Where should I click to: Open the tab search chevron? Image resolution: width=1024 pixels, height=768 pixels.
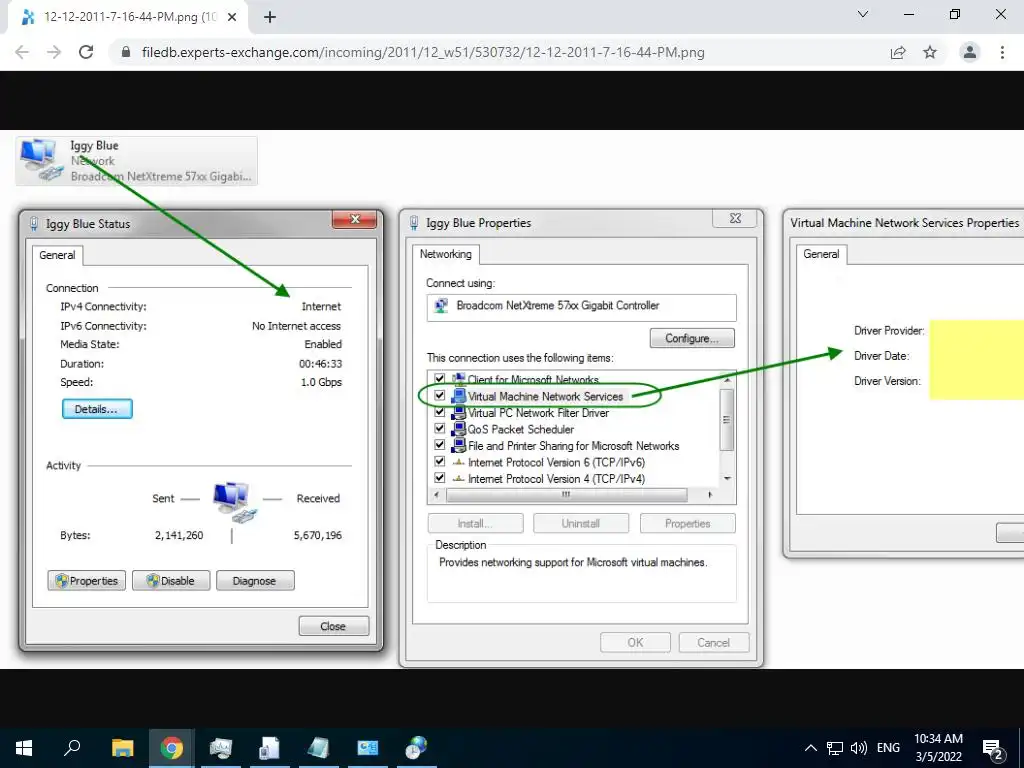(x=863, y=14)
